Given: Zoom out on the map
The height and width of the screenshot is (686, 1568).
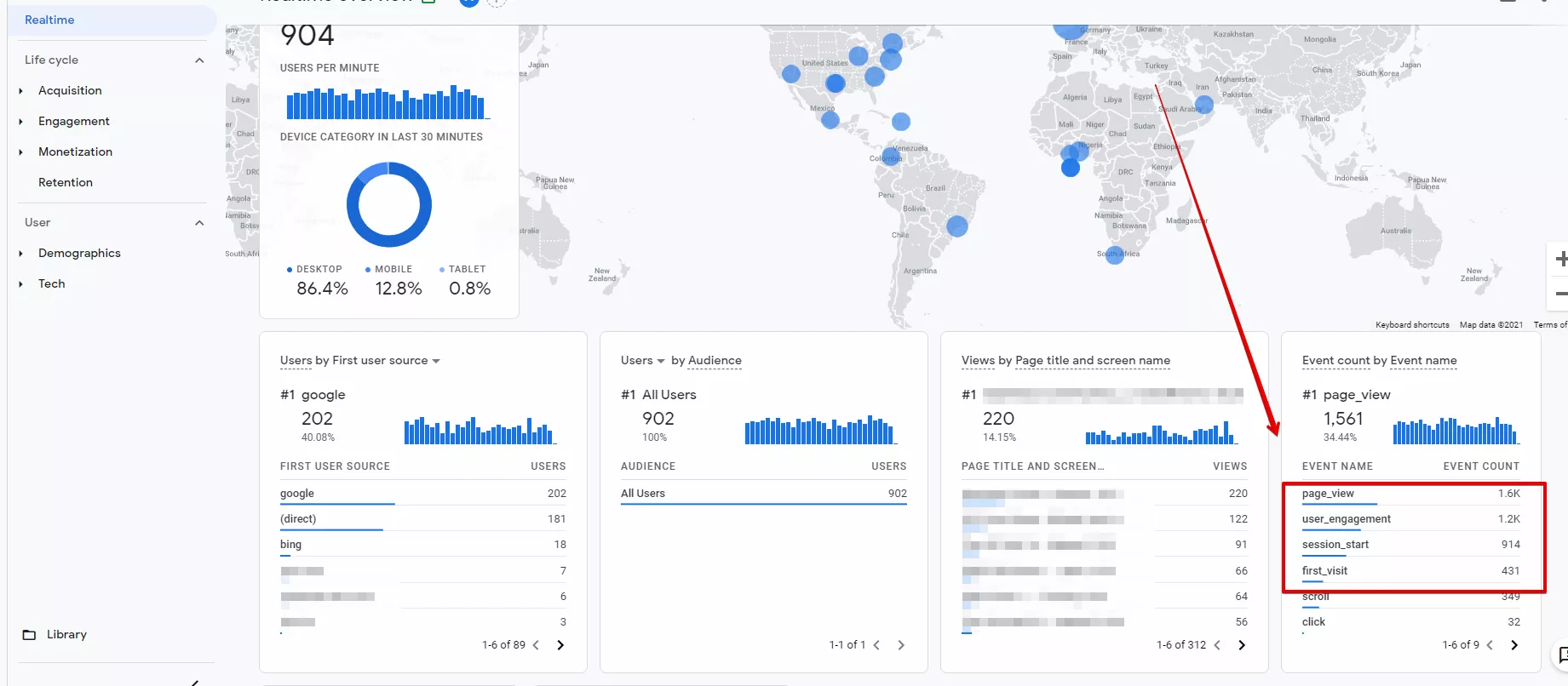Looking at the screenshot, I should [1559, 294].
